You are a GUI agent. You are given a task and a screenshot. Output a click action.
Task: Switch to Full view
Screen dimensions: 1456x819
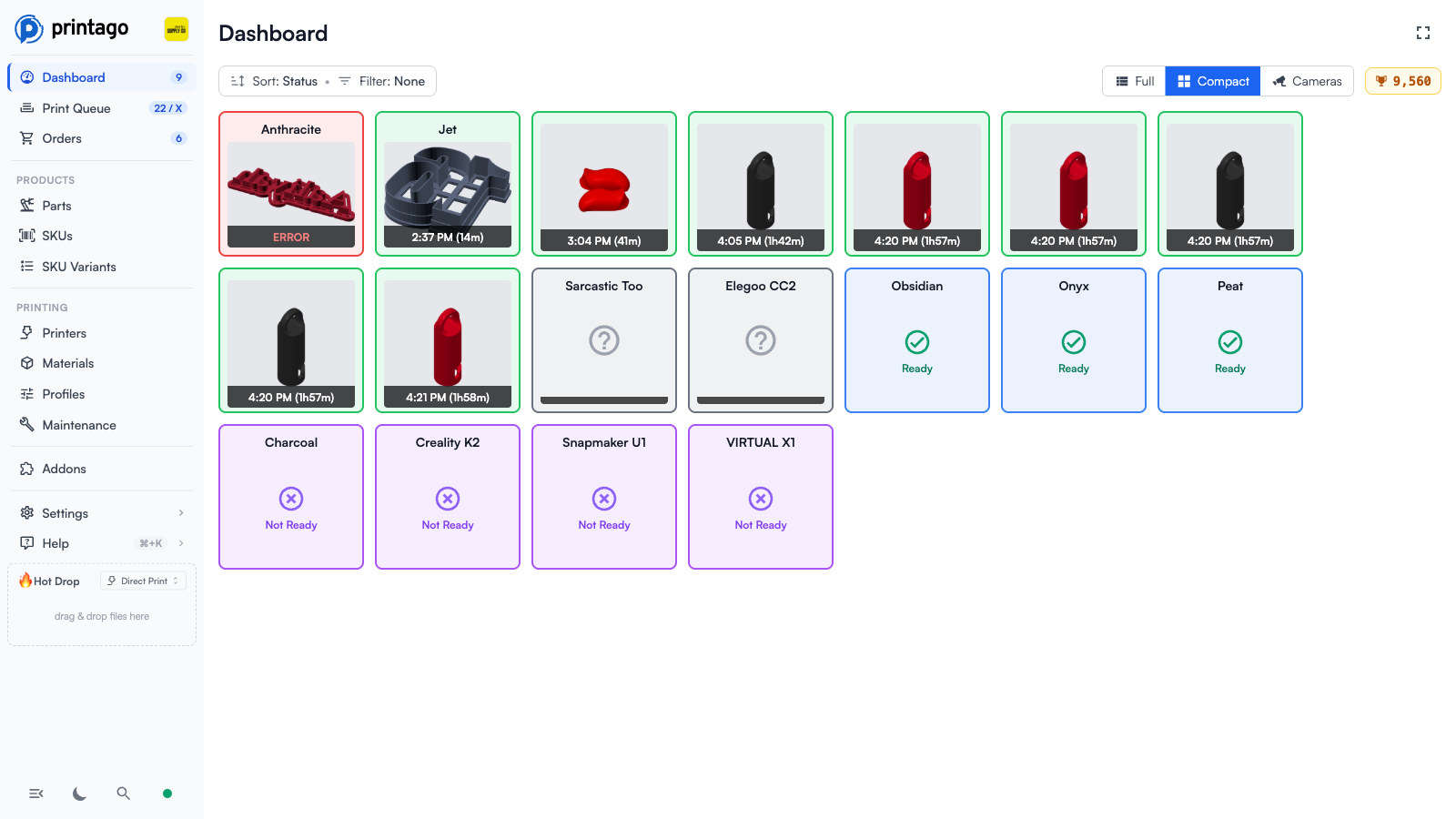(x=1134, y=81)
